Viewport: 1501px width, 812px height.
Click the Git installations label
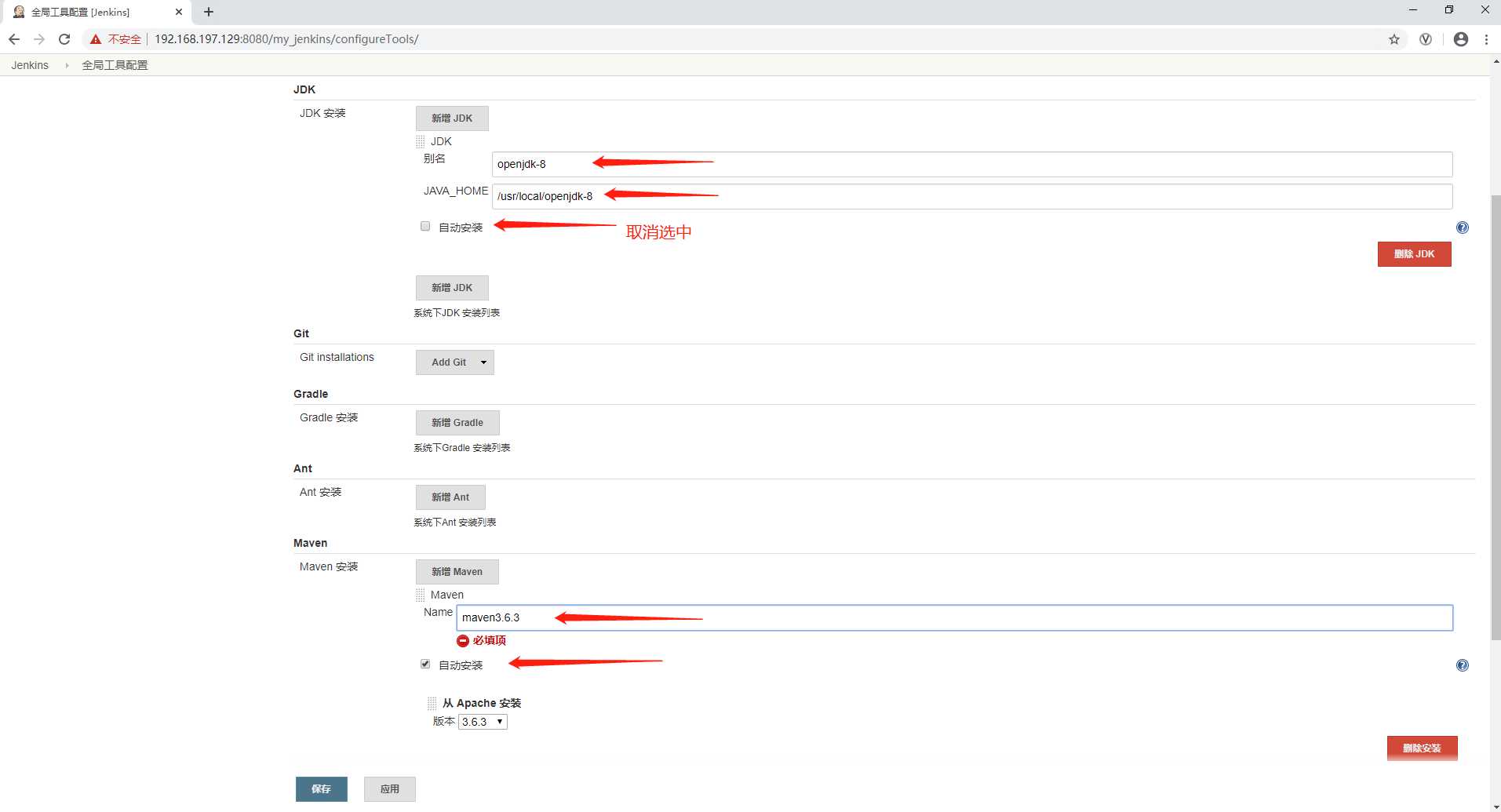(337, 358)
